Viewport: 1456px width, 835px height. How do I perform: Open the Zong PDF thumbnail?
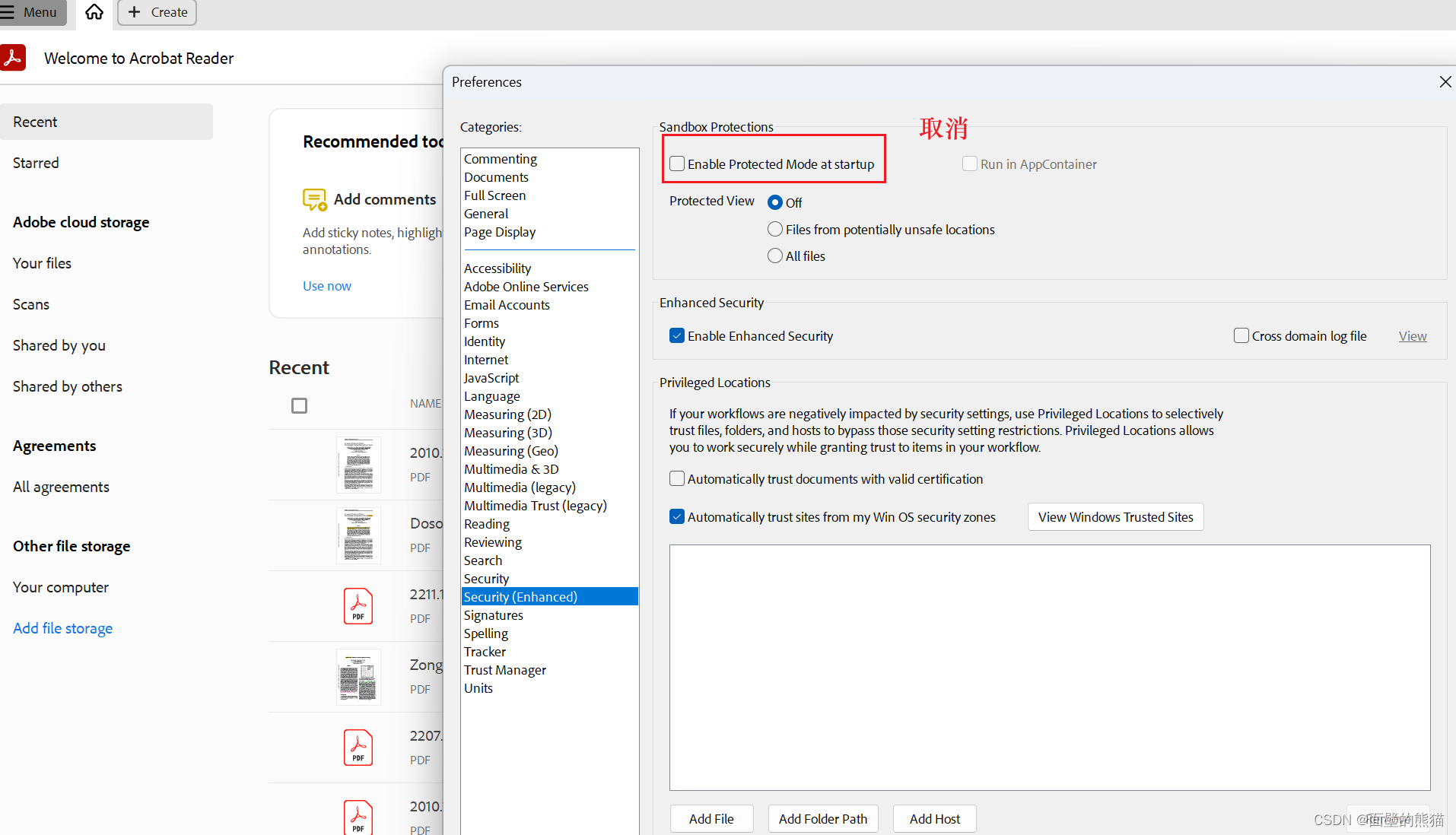(x=358, y=677)
